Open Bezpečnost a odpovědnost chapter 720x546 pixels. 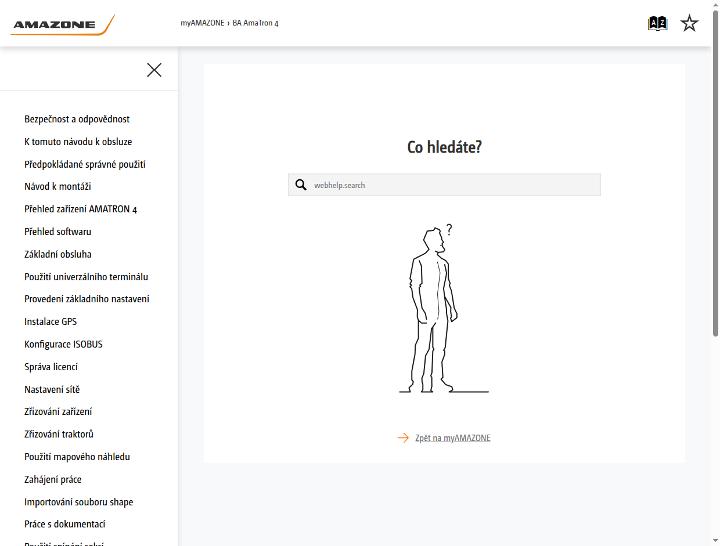(77, 119)
